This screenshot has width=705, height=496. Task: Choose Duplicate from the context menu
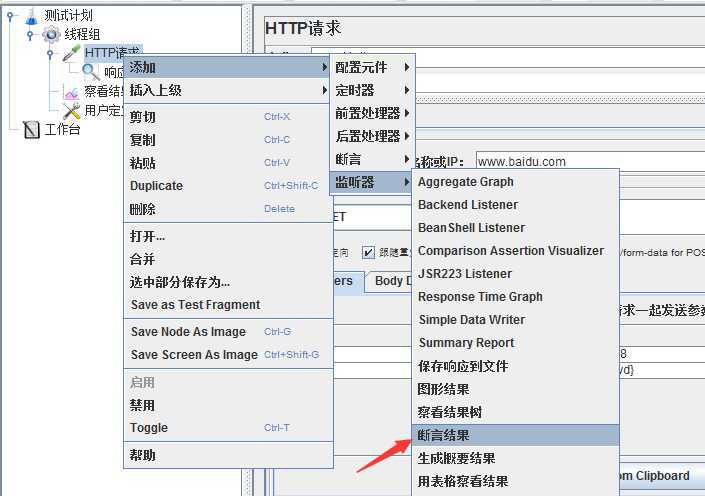coord(228,186)
